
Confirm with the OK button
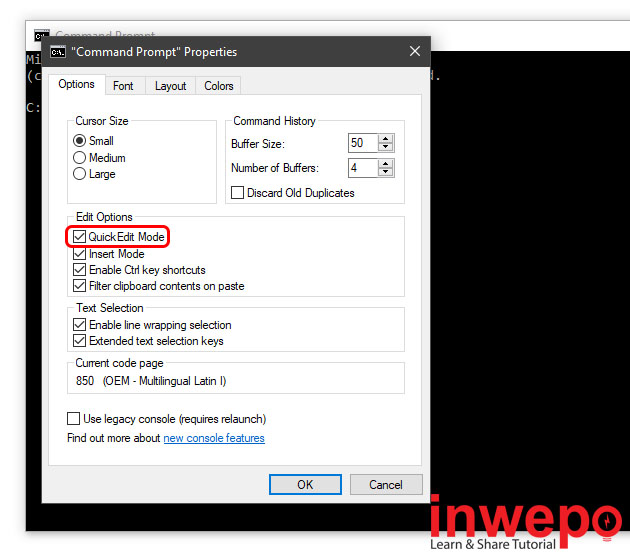[305, 484]
